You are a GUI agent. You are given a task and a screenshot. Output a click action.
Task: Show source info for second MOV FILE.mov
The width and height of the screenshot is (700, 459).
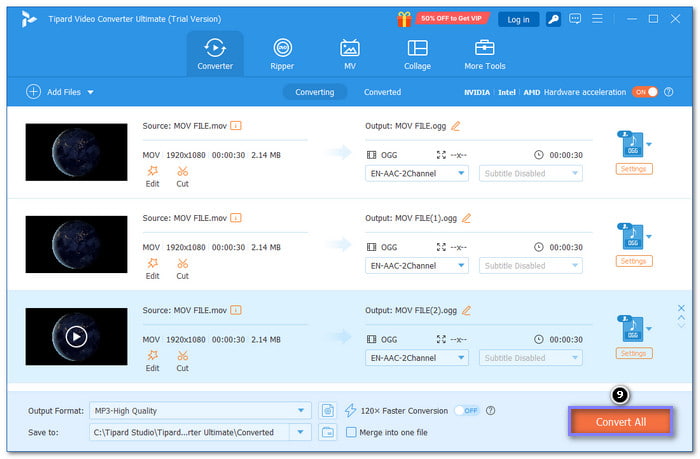coord(236,218)
